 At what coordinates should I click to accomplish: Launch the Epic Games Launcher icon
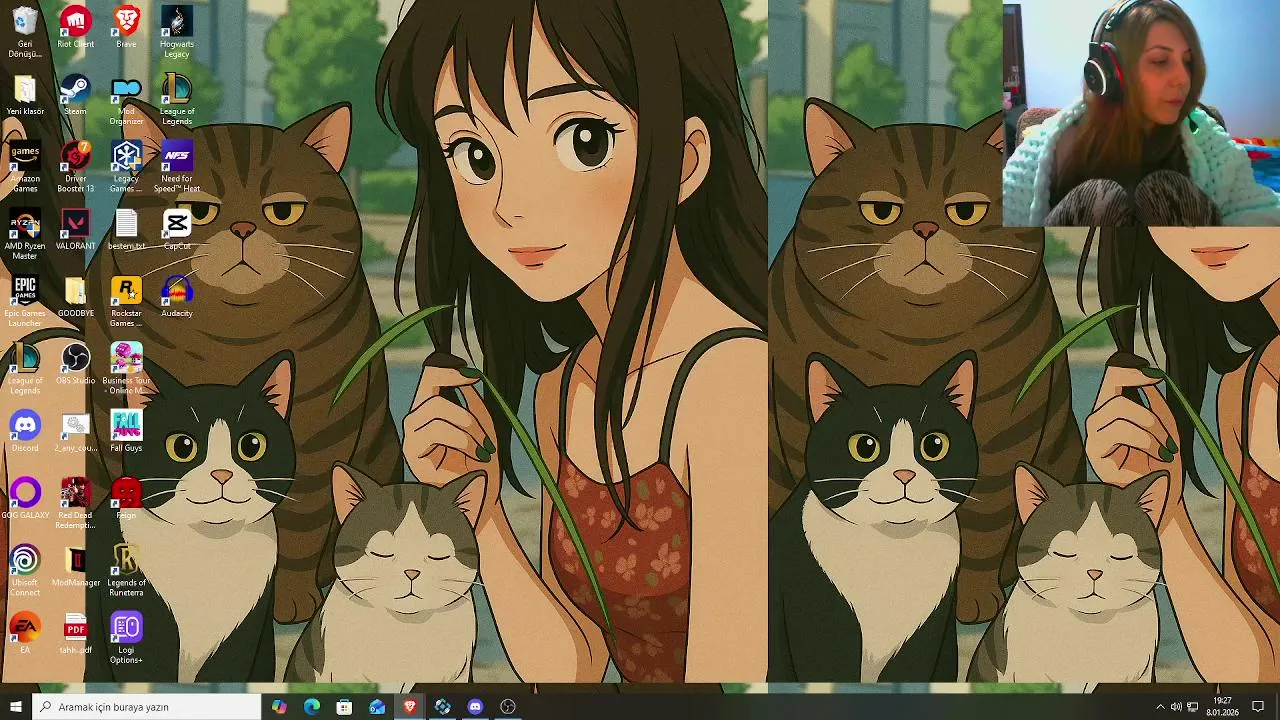pos(25,302)
